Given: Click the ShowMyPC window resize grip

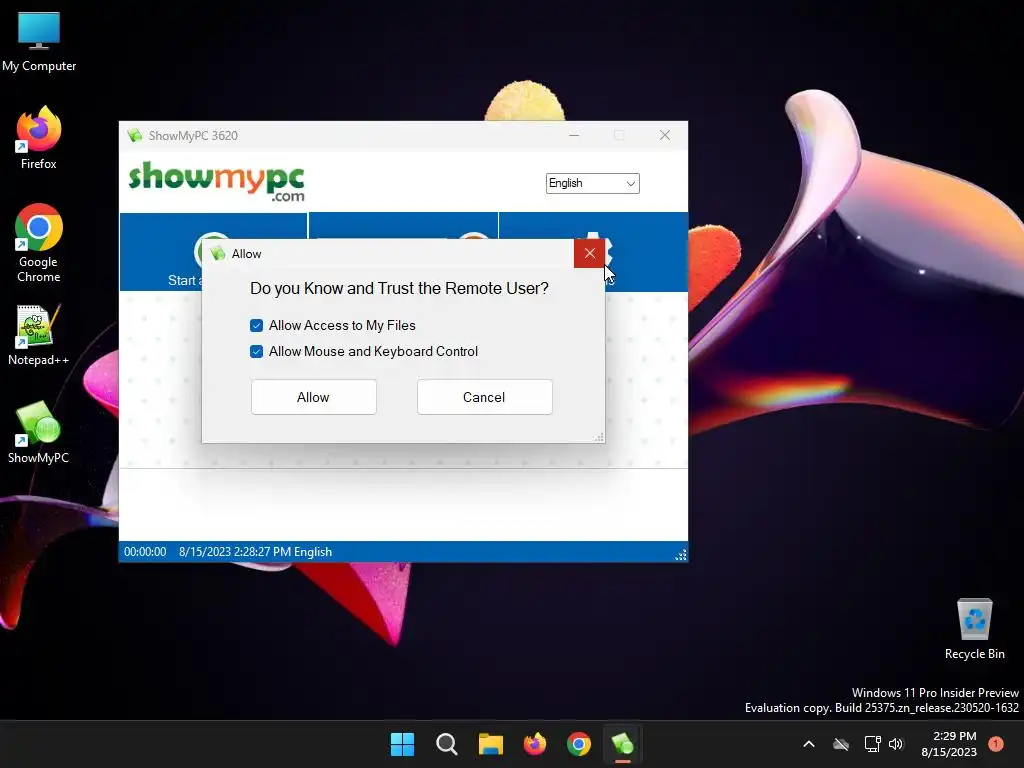Looking at the screenshot, I should [680, 554].
